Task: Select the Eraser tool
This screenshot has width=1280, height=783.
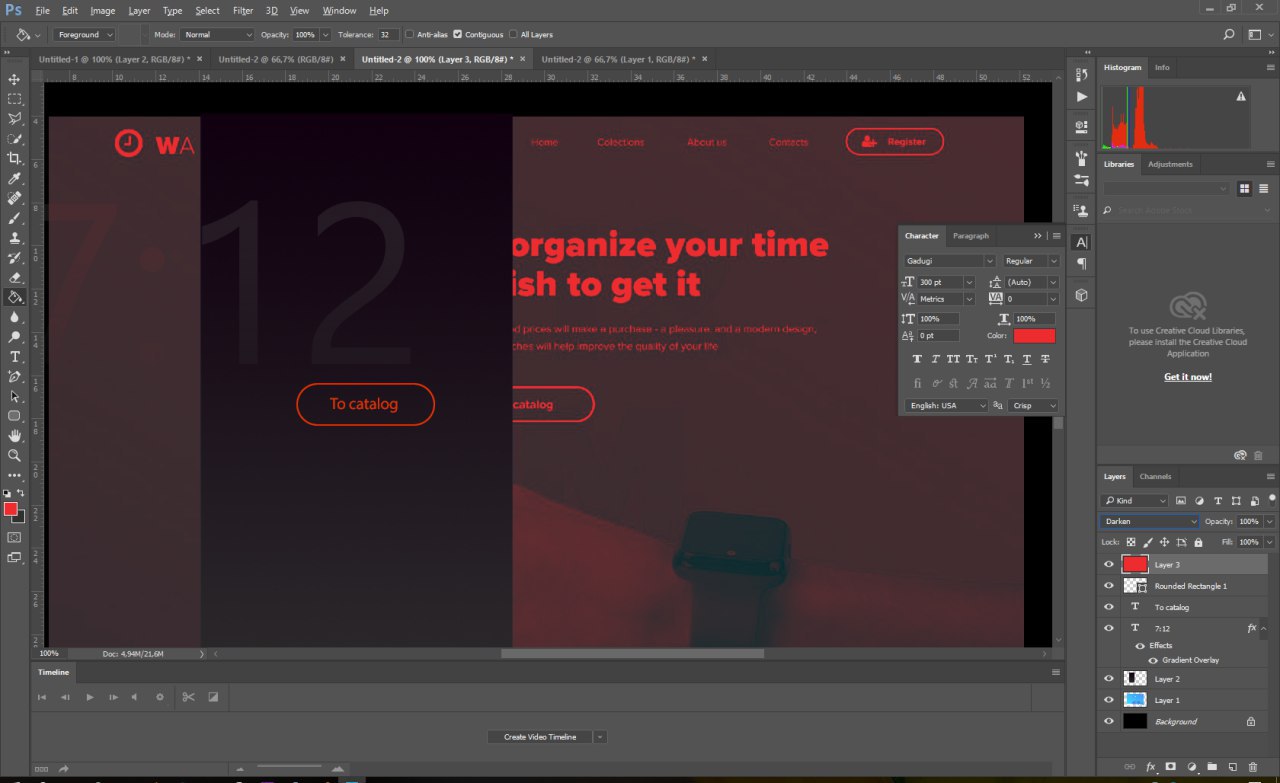Action: [x=14, y=277]
